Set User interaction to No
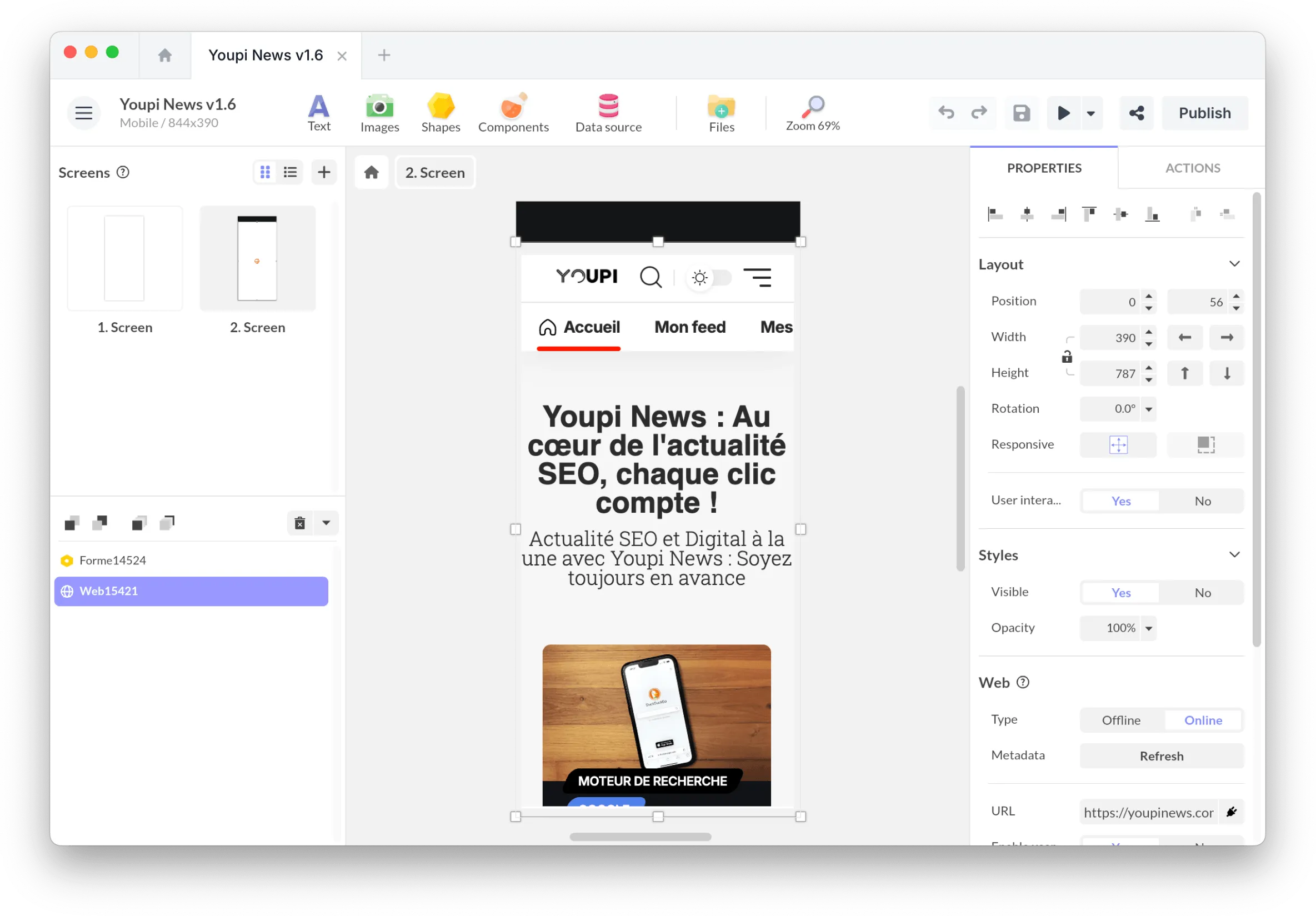Viewport: 1316px width, 916px height. click(1202, 500)
